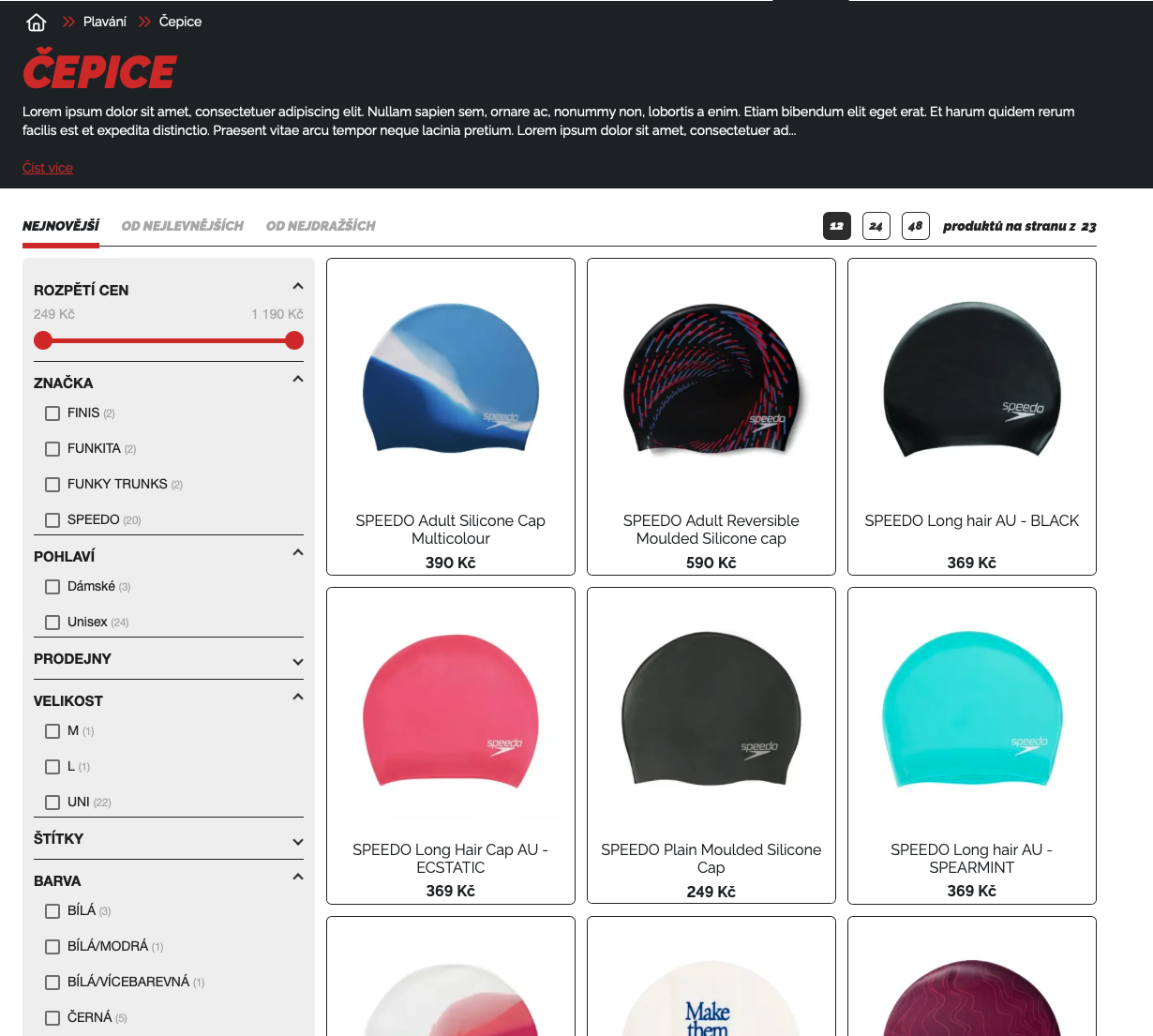This screenshot has height=1036, width=1153.
Task: Click the 249 Kč product price
Action: [x=711, y=893]
